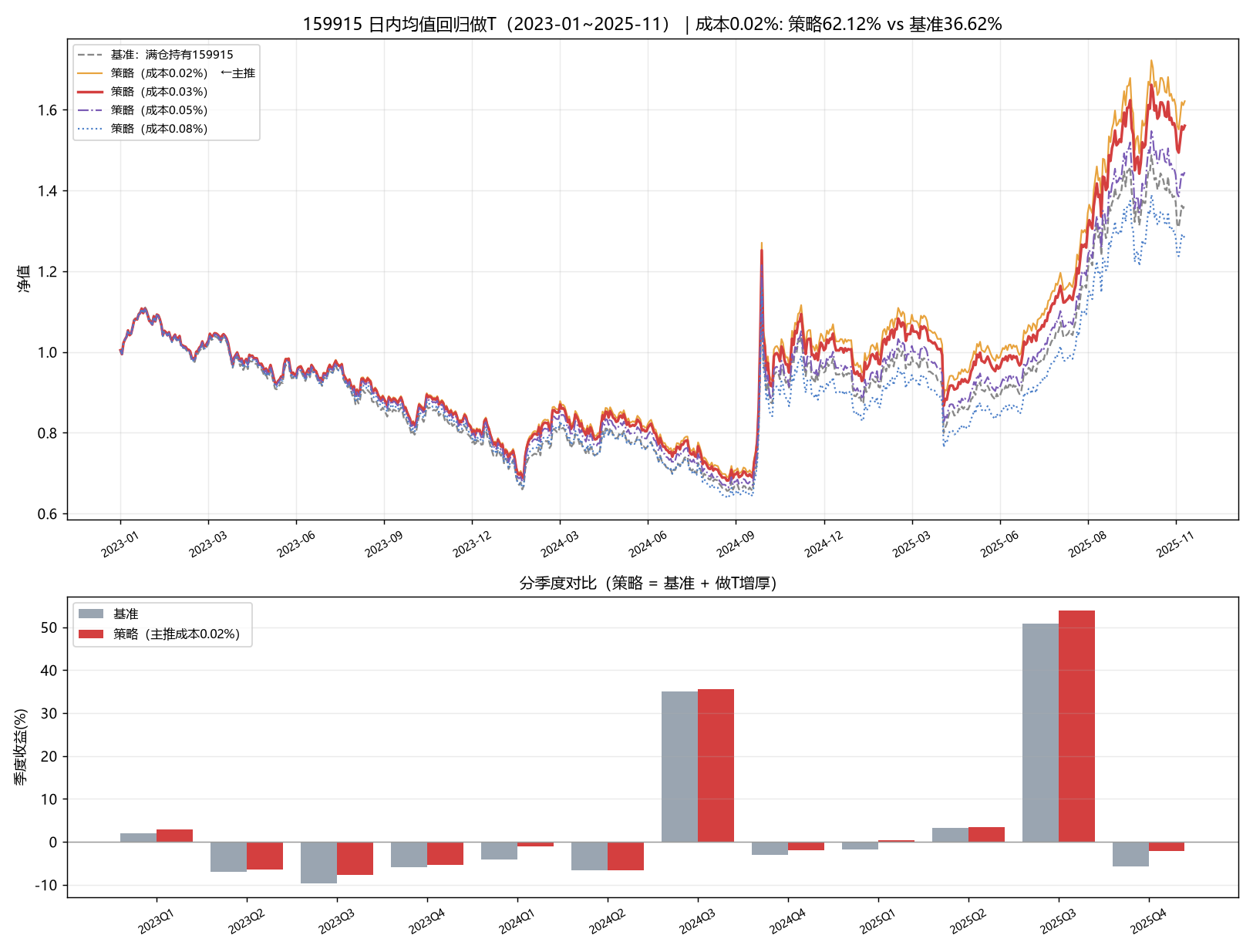Click legend entry 策略 (成本0.08%)
The image size is (1253, 952).
coord(143,129)
